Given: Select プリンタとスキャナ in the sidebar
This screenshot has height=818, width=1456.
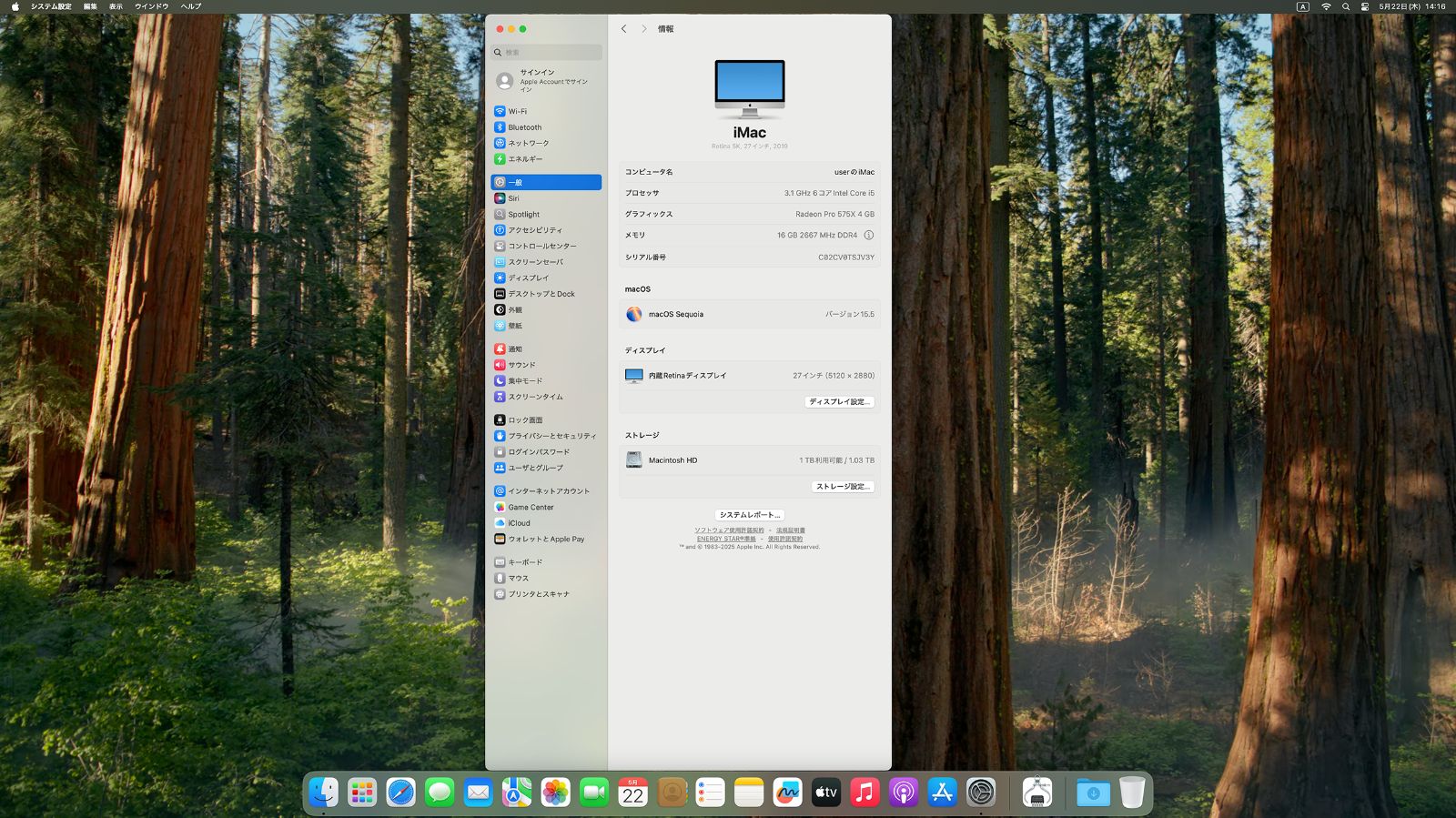Looking at the screenshot, I should click(x=546, y=594).
